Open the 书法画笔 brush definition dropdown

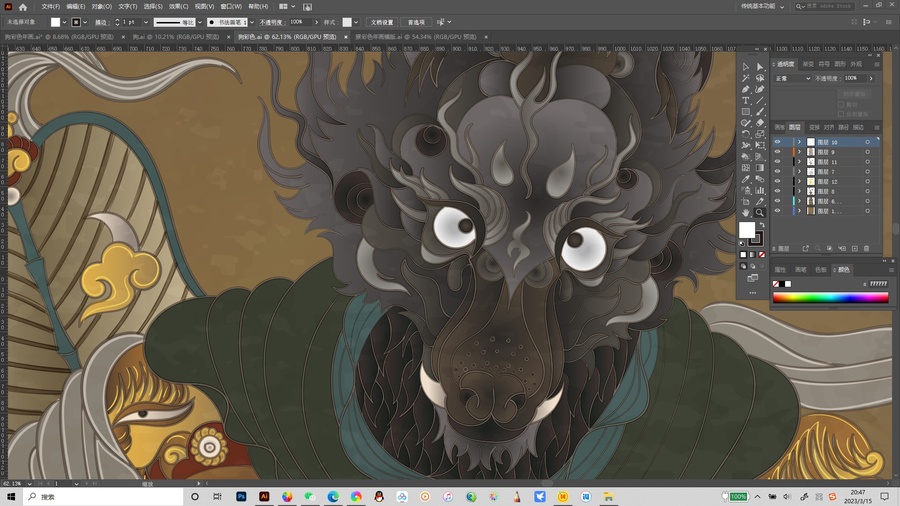(251, 22)
